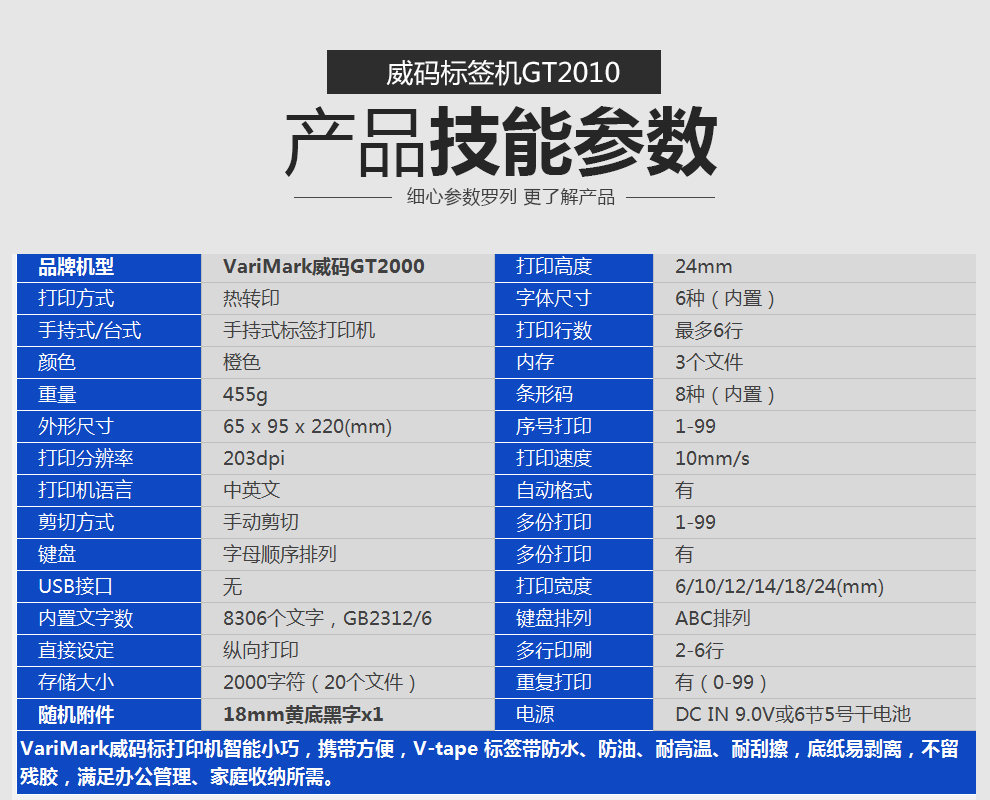This screenshot has width=990, height=800.
Task: Select the 65 x 95 x 220(mm) dimensions
Action: [307, 427]
